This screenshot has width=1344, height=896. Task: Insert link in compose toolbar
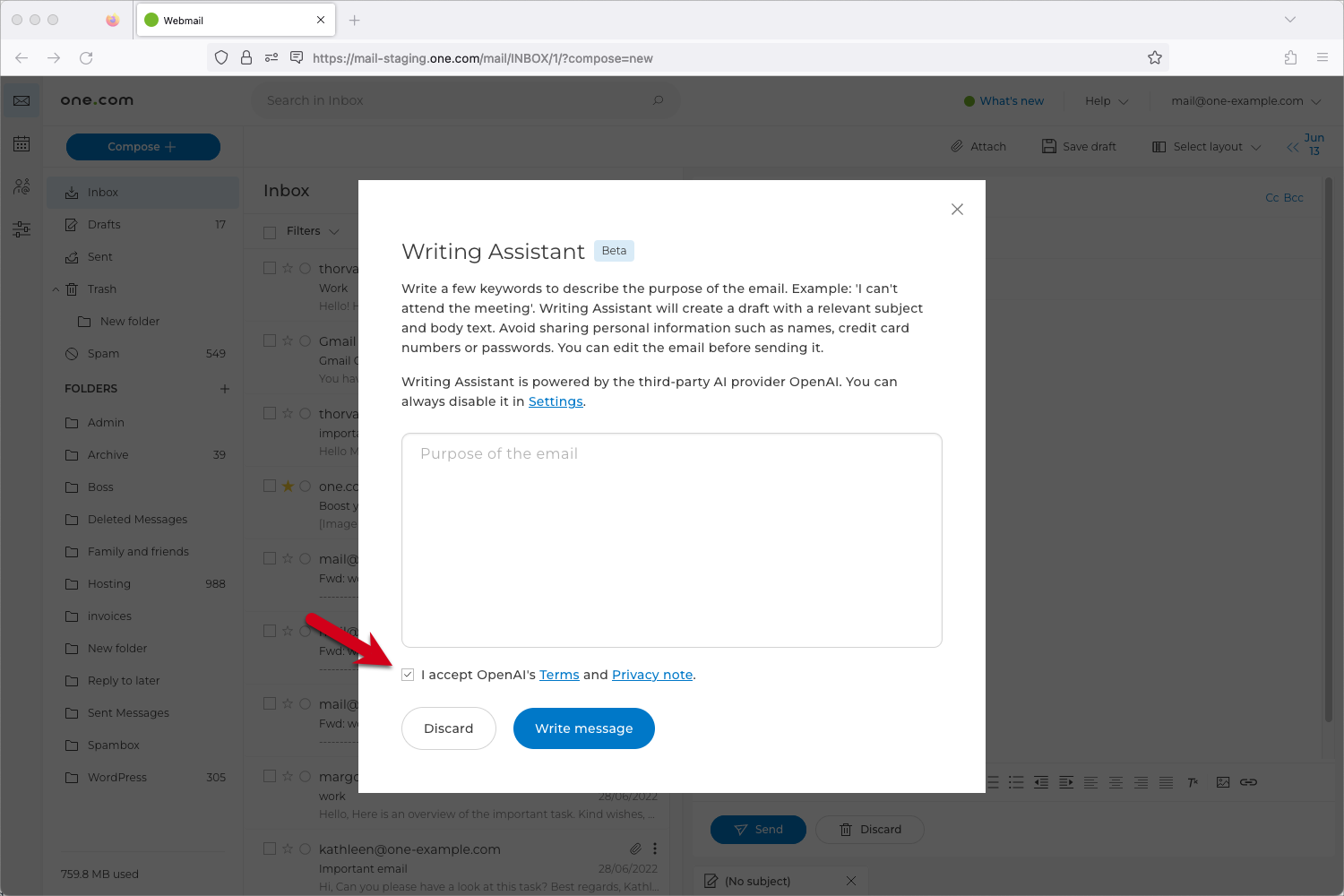tap(1248, 782)
